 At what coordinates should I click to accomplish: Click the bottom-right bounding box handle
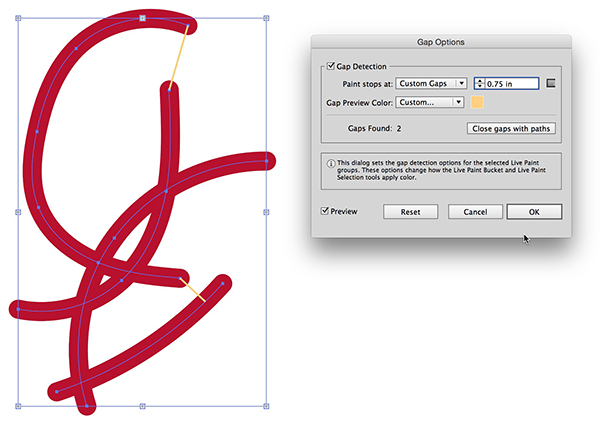[x=266, y=406]
